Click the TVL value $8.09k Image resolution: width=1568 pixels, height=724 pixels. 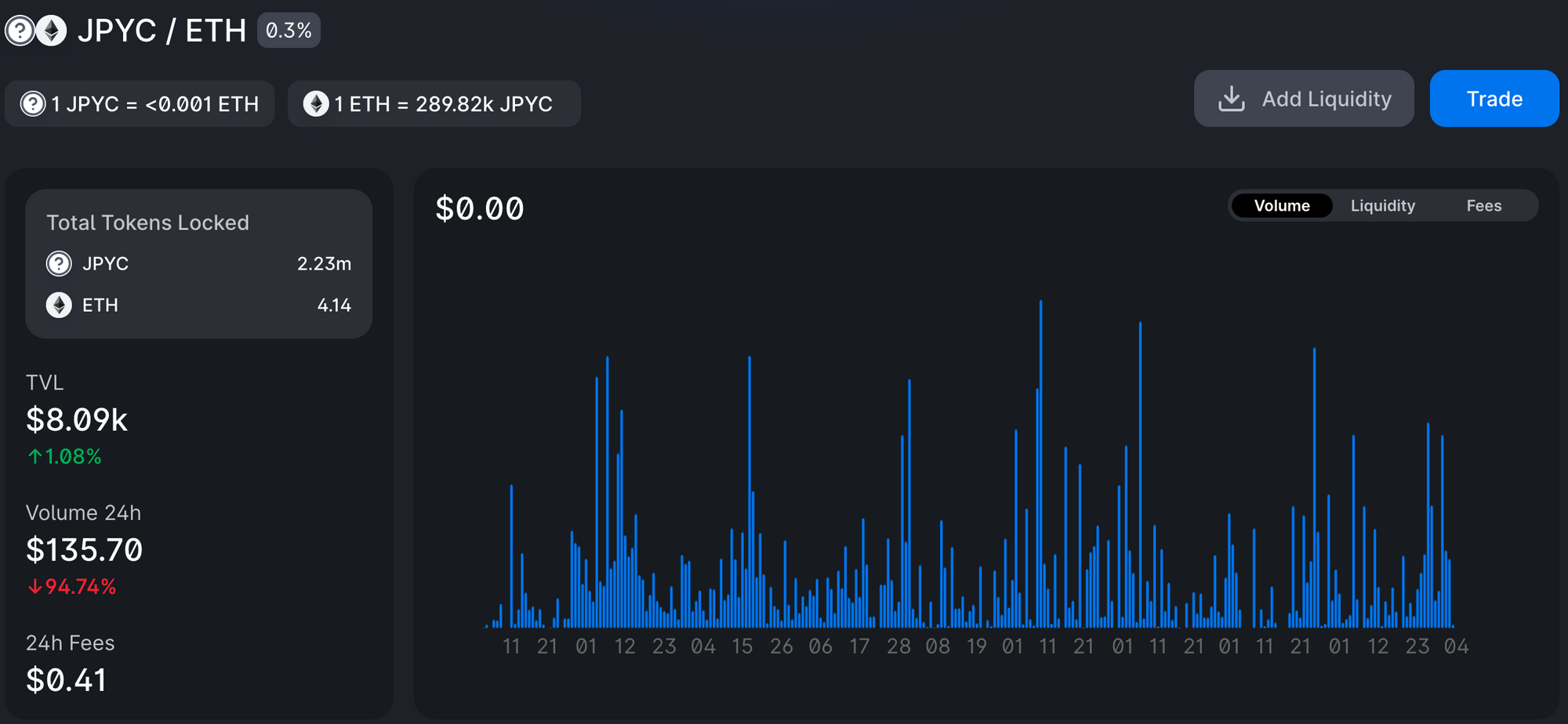[x=77, y=420]
